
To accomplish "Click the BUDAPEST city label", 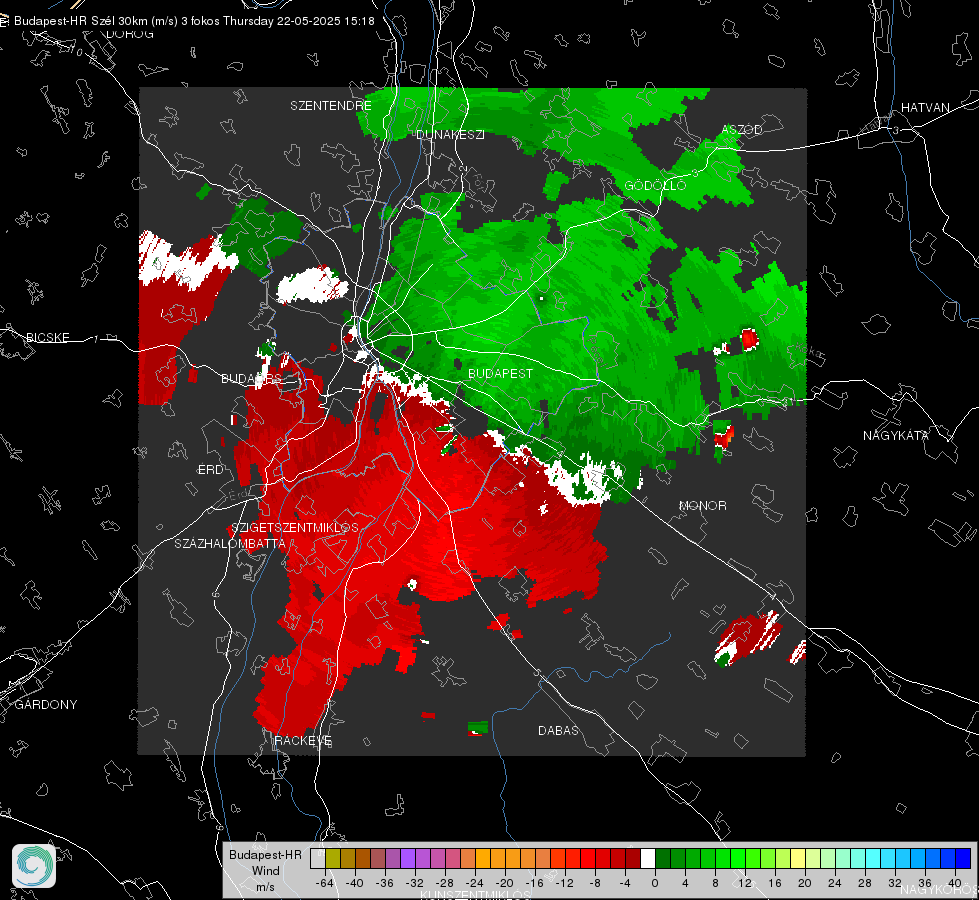I will click(x=501, y=373).
